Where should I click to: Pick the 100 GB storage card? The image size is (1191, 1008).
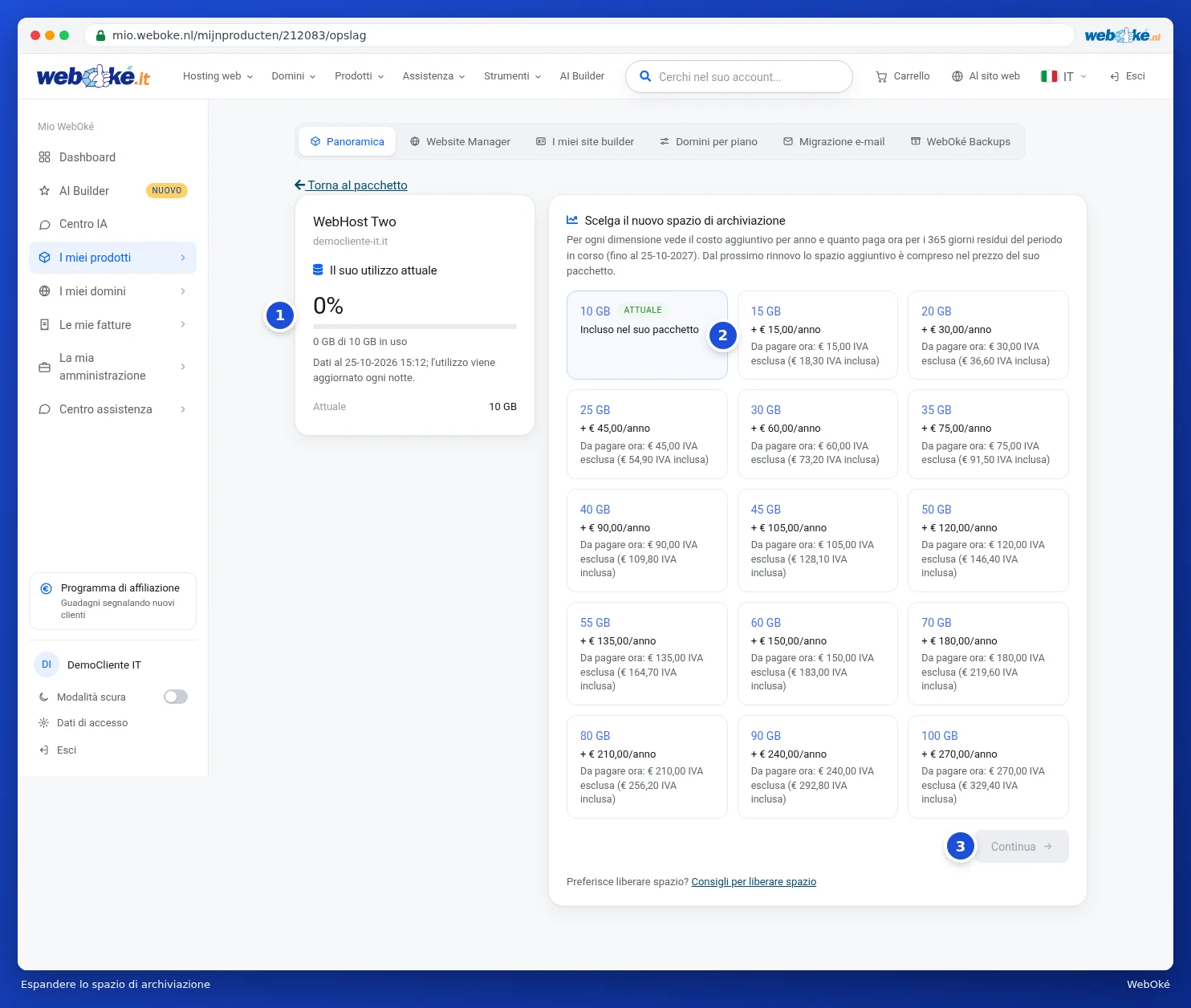click(988, 766)
